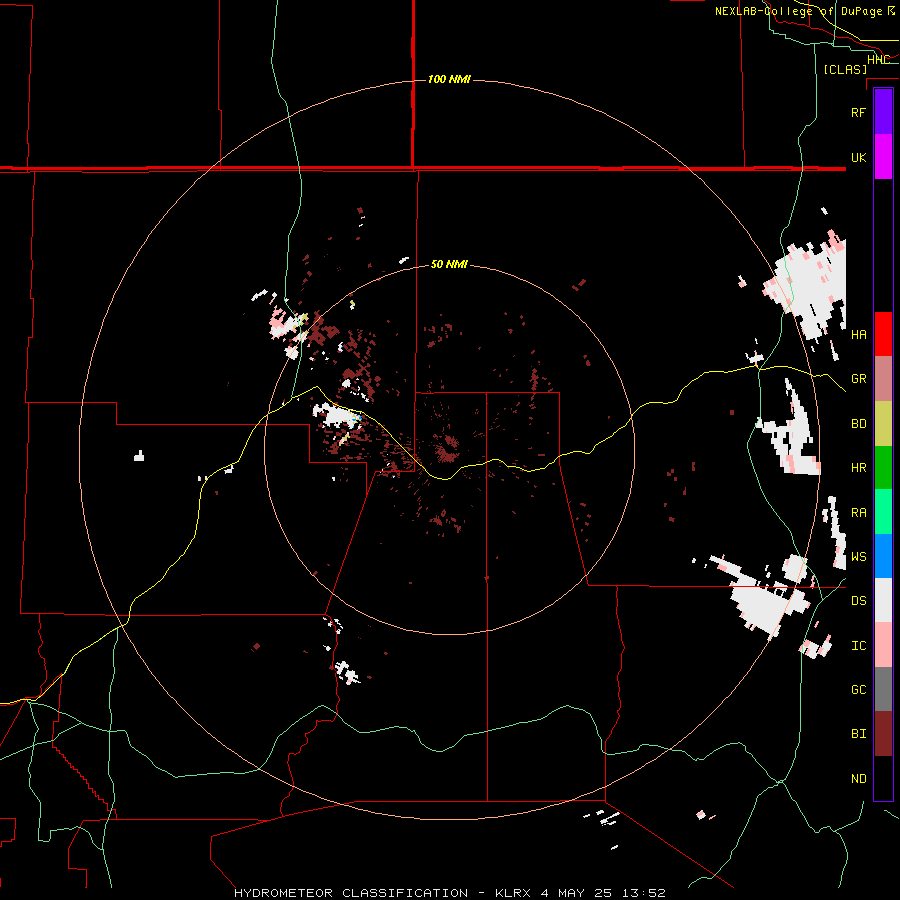Click the GC legend label
This screenshot has height=900, width=900.
coord(858,689)
